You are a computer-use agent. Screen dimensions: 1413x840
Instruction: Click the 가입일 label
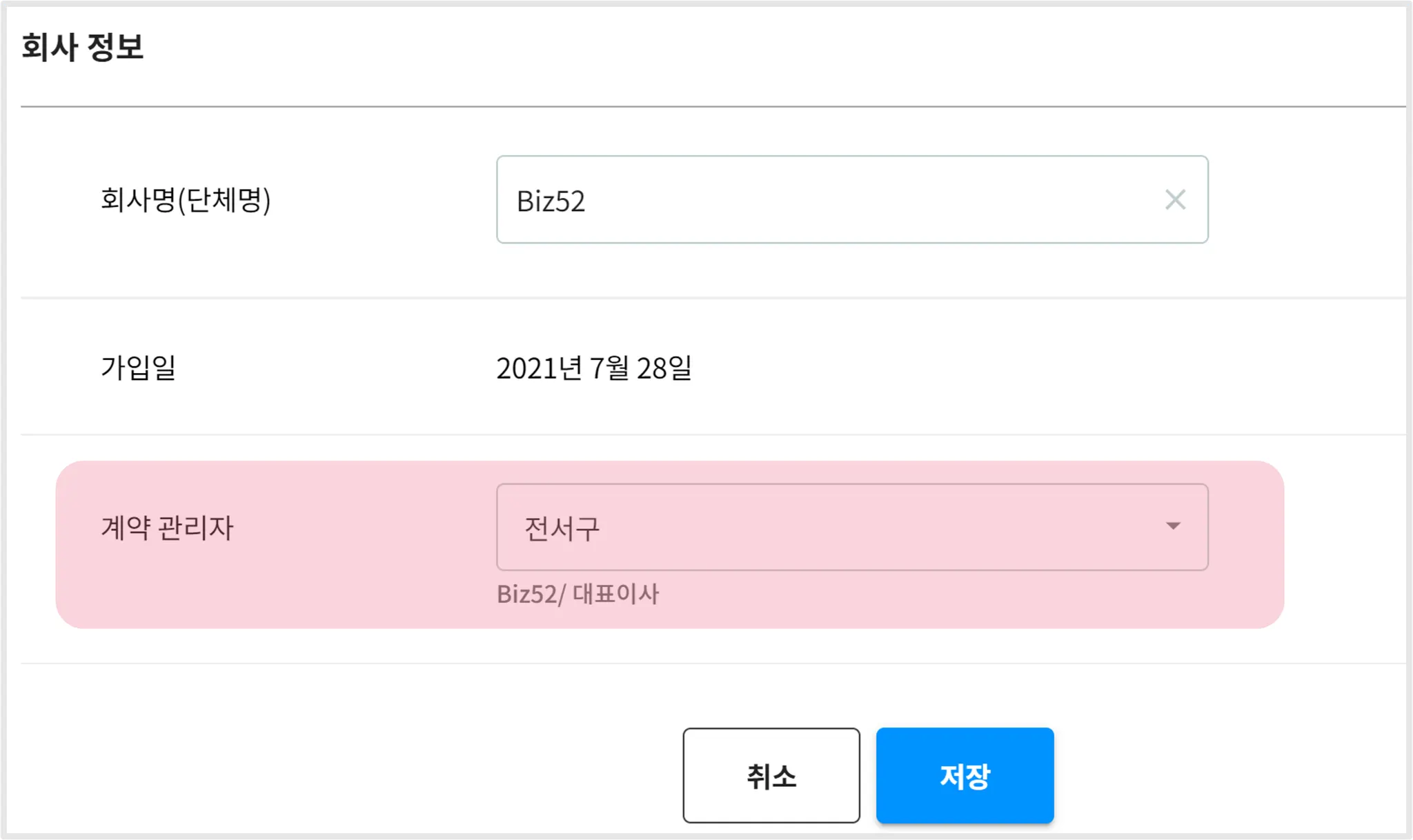coord(138,367)
